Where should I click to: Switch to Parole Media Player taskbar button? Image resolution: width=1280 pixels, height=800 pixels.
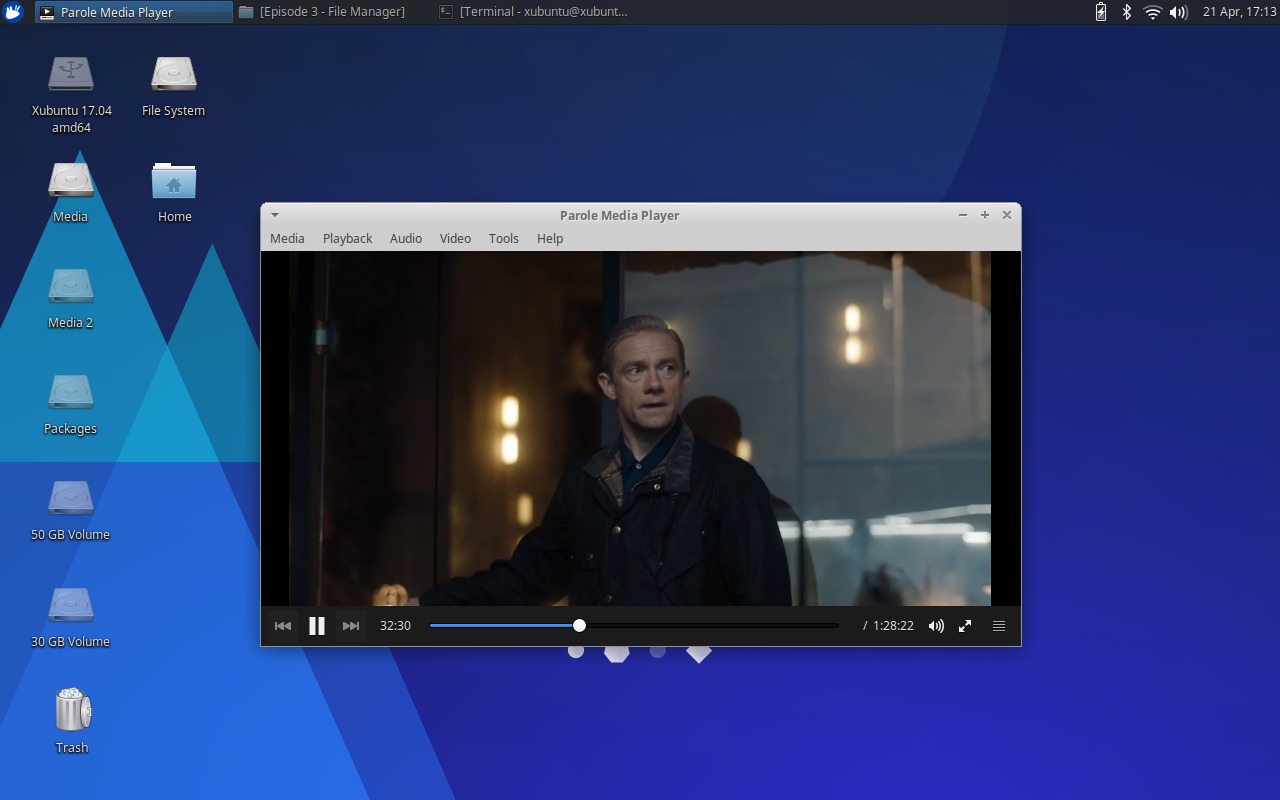click(133, 12)
